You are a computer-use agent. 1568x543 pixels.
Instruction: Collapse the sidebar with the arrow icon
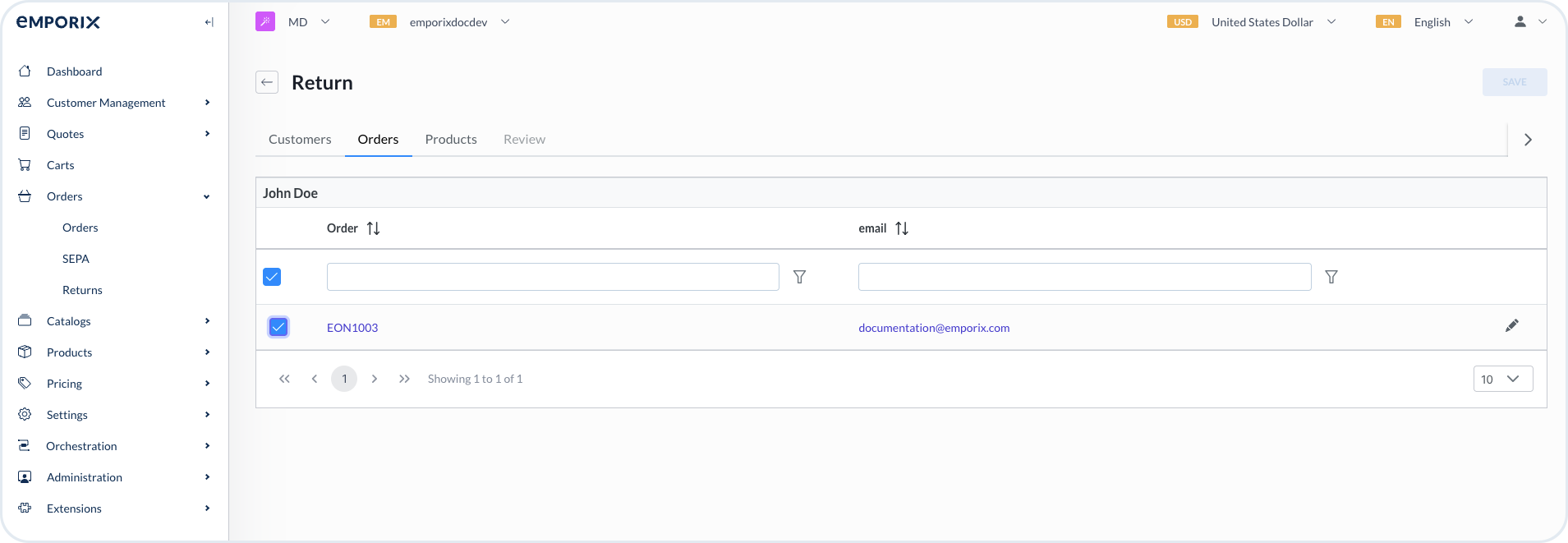[209, 22]
